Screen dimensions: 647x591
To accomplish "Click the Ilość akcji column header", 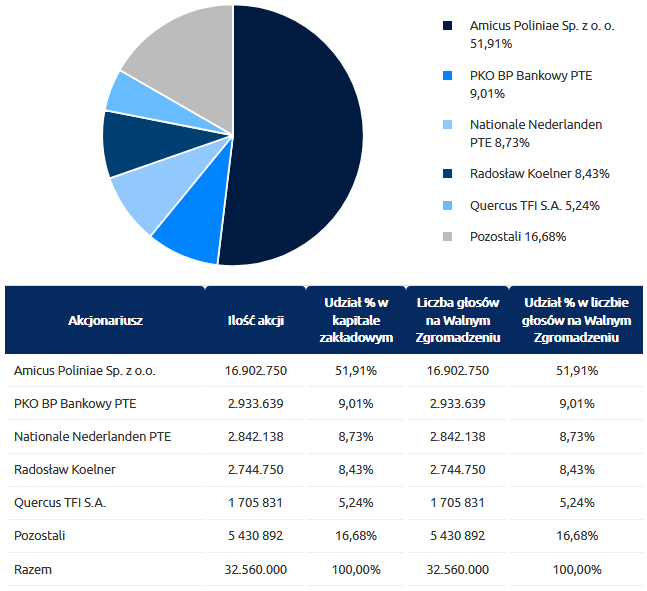I will click(x=256, y=321).
